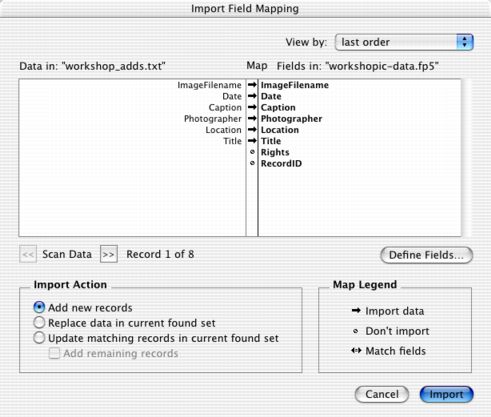Select the Rights field name in target list

coord(275,152)
